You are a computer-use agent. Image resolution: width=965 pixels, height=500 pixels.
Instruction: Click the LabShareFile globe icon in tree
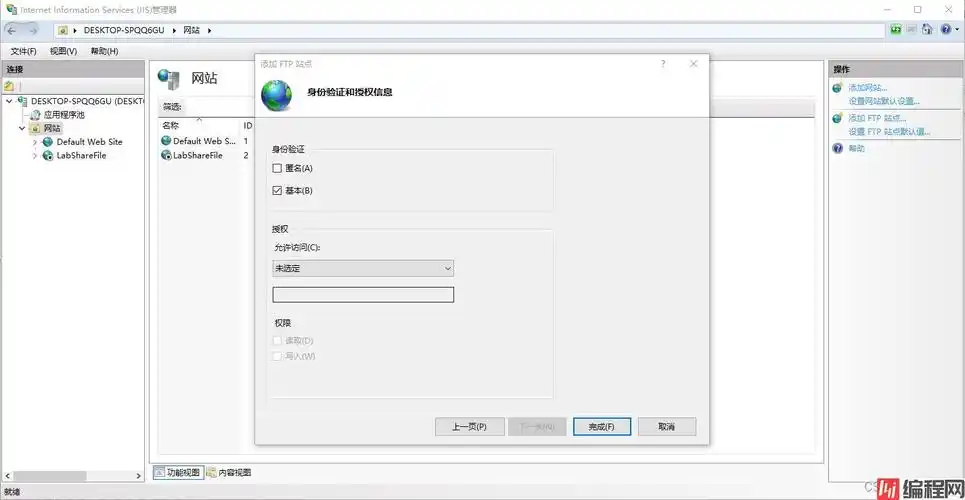click(x=48, y=156)
